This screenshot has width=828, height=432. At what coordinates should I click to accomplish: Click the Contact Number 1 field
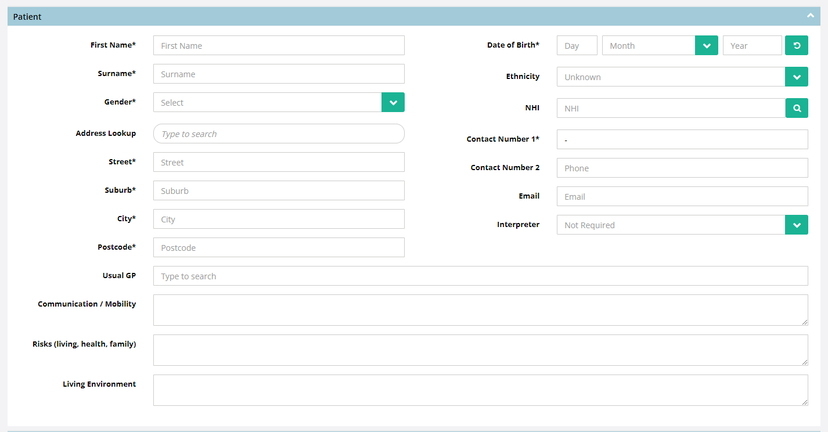[x=682, y=139]
